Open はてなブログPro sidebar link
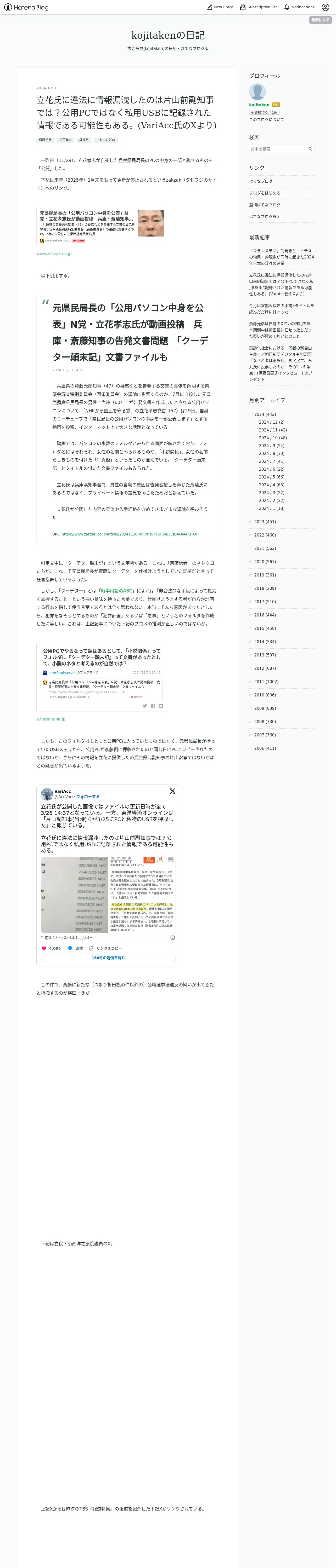Screen dimensions: 336x1568 264,216
